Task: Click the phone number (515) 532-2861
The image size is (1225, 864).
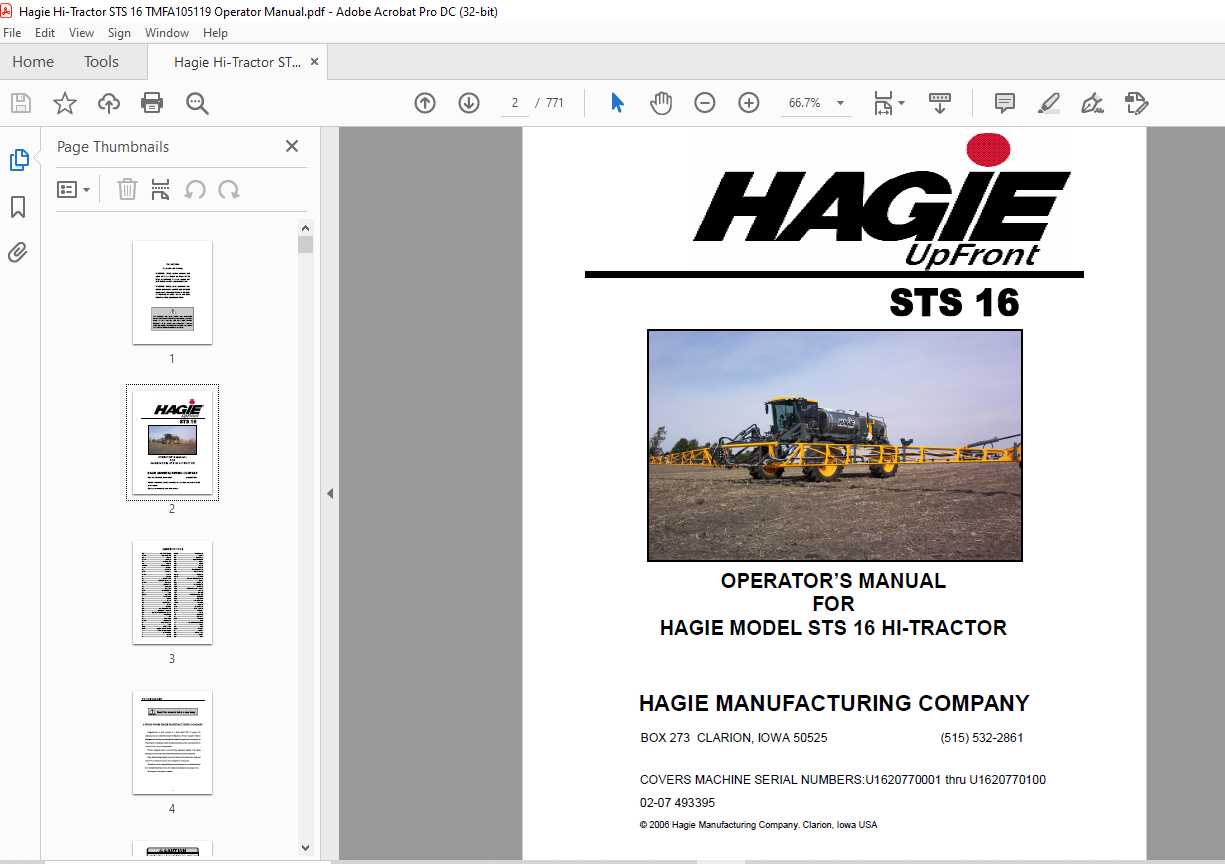Action: tap(981, 738)
